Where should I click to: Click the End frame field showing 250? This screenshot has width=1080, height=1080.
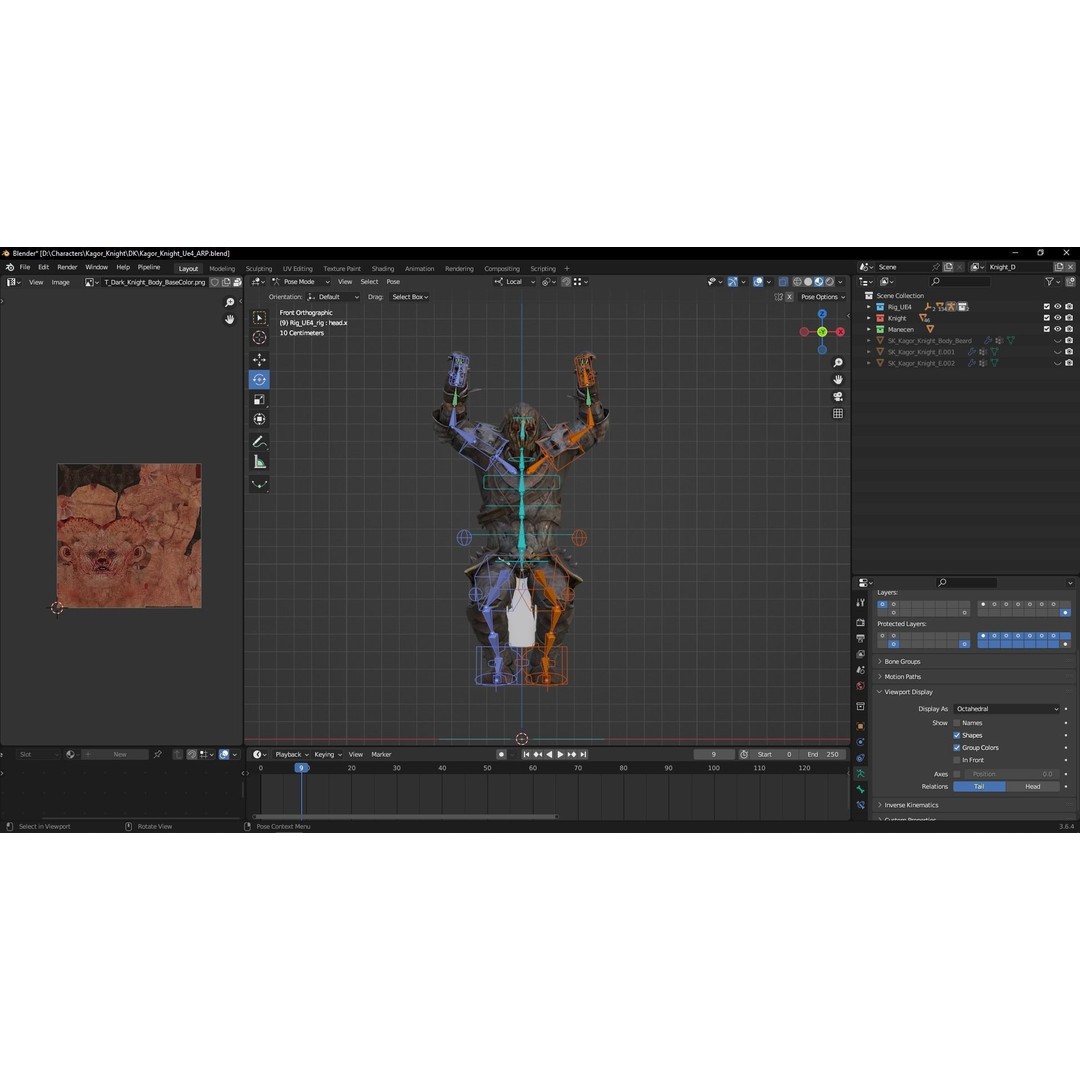click(823, 754)
